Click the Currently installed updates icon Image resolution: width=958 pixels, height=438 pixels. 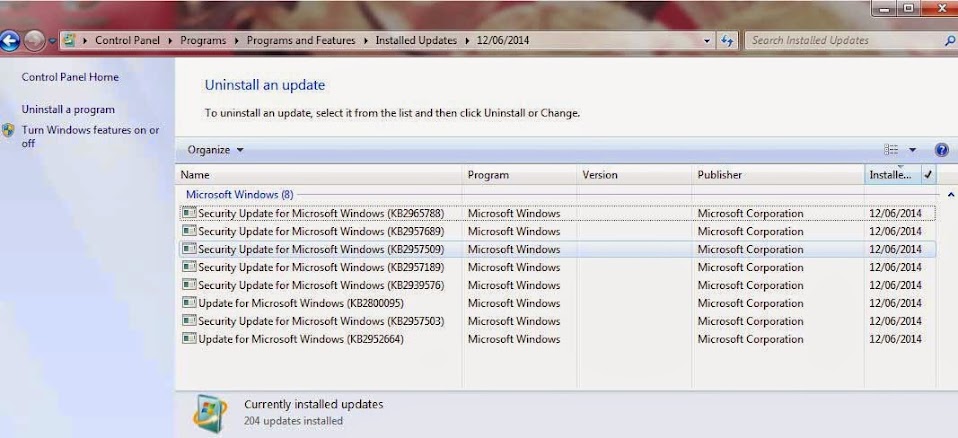pos(210,414)
